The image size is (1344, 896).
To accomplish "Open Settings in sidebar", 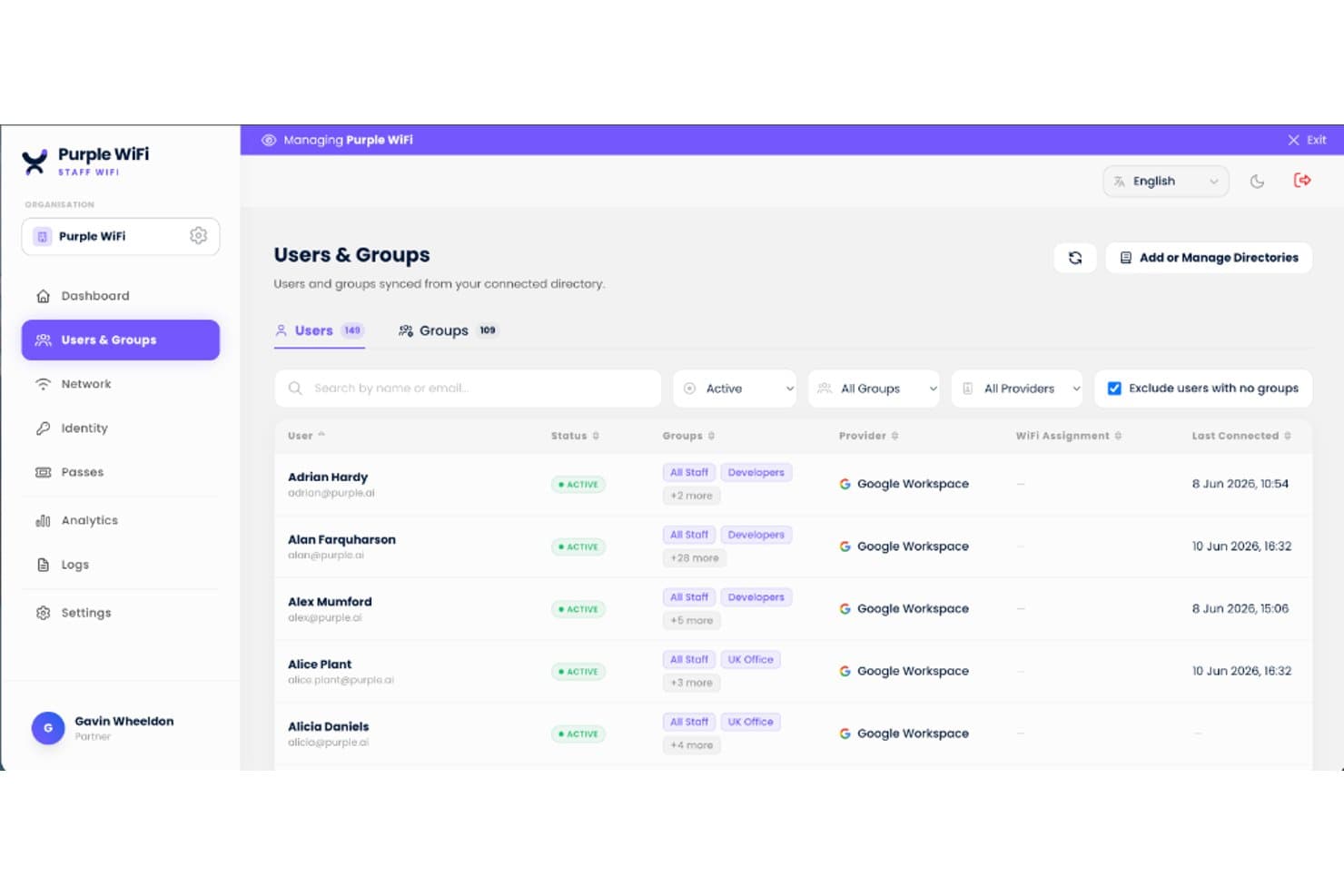I will [121, 613].
